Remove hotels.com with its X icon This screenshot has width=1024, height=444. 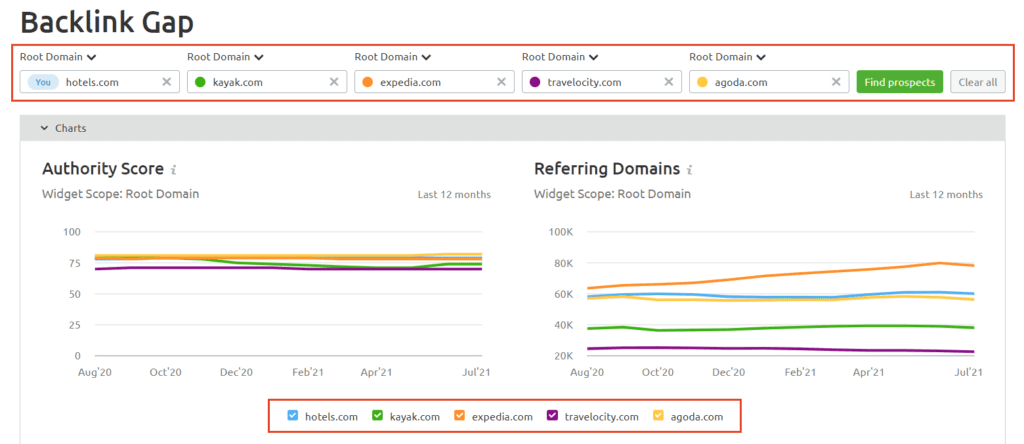coord(167,82)
